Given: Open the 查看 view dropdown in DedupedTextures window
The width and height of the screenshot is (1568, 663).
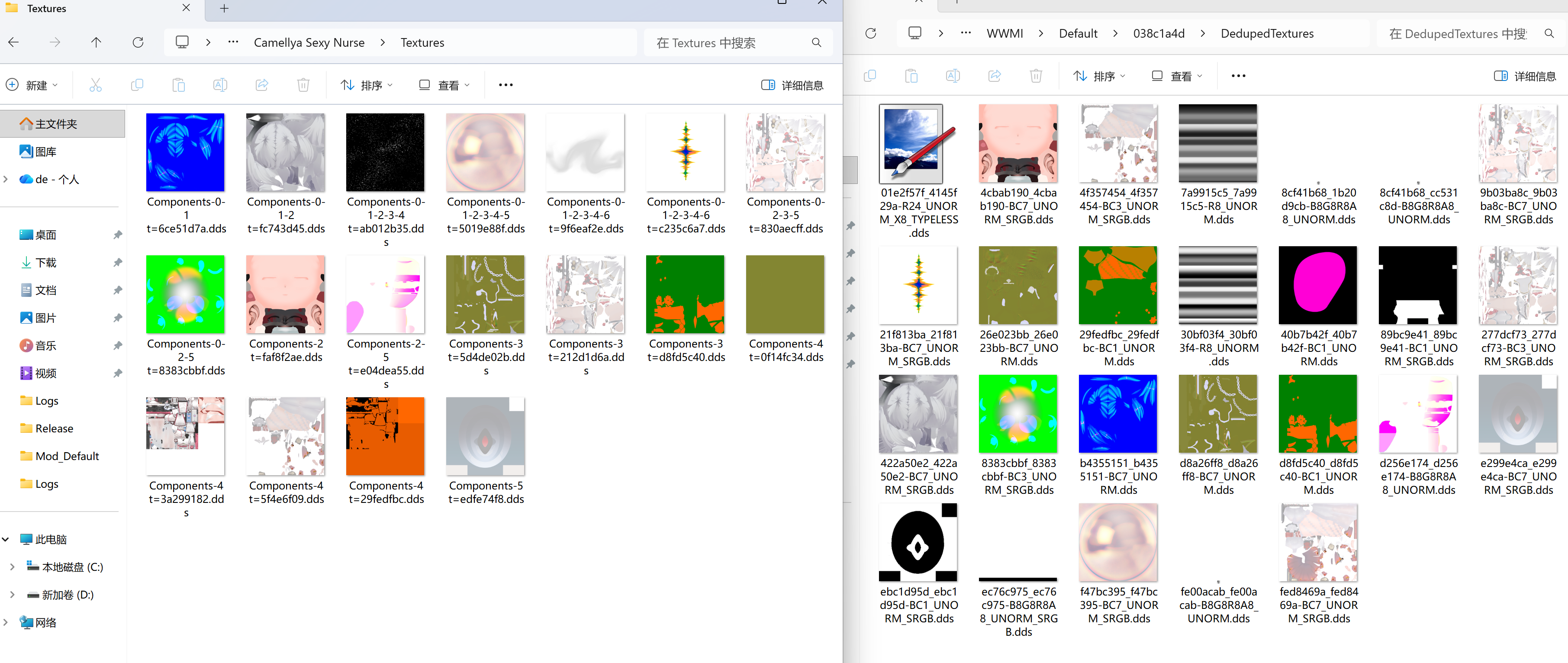Looking at the screenshot, I should pyautogui.click(x=1177, y=76).
